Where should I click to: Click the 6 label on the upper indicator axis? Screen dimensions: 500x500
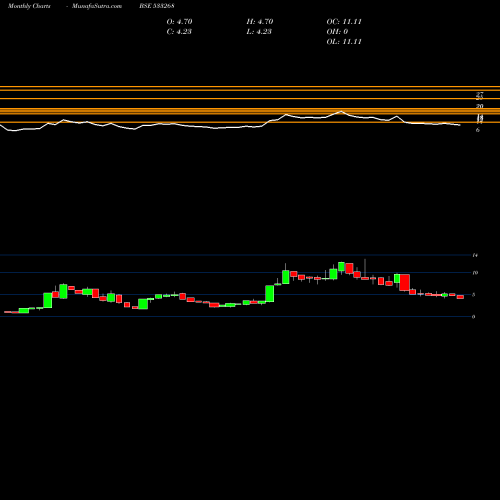[478, 130]
